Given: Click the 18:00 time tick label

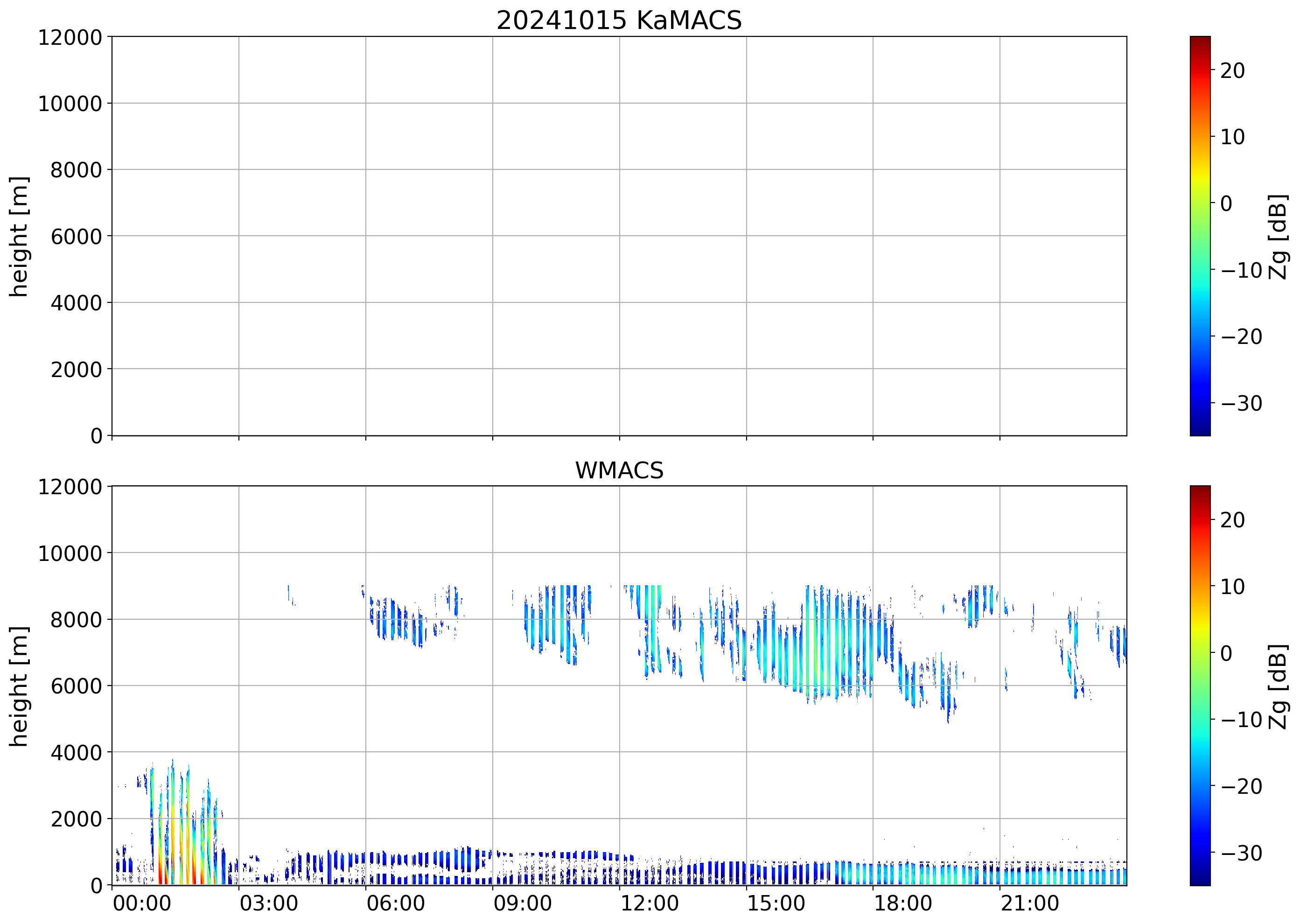Looking at the screenshot, I should point(903,903).
